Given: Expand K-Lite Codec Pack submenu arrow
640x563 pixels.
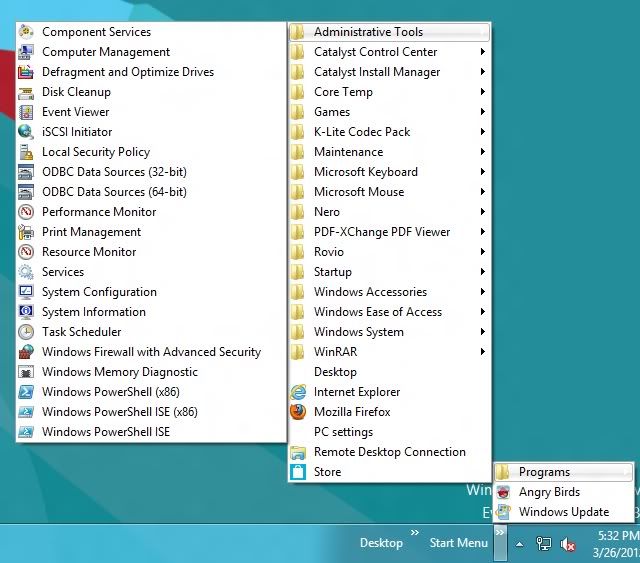Looking at the screenshot, I should [483, 131].
